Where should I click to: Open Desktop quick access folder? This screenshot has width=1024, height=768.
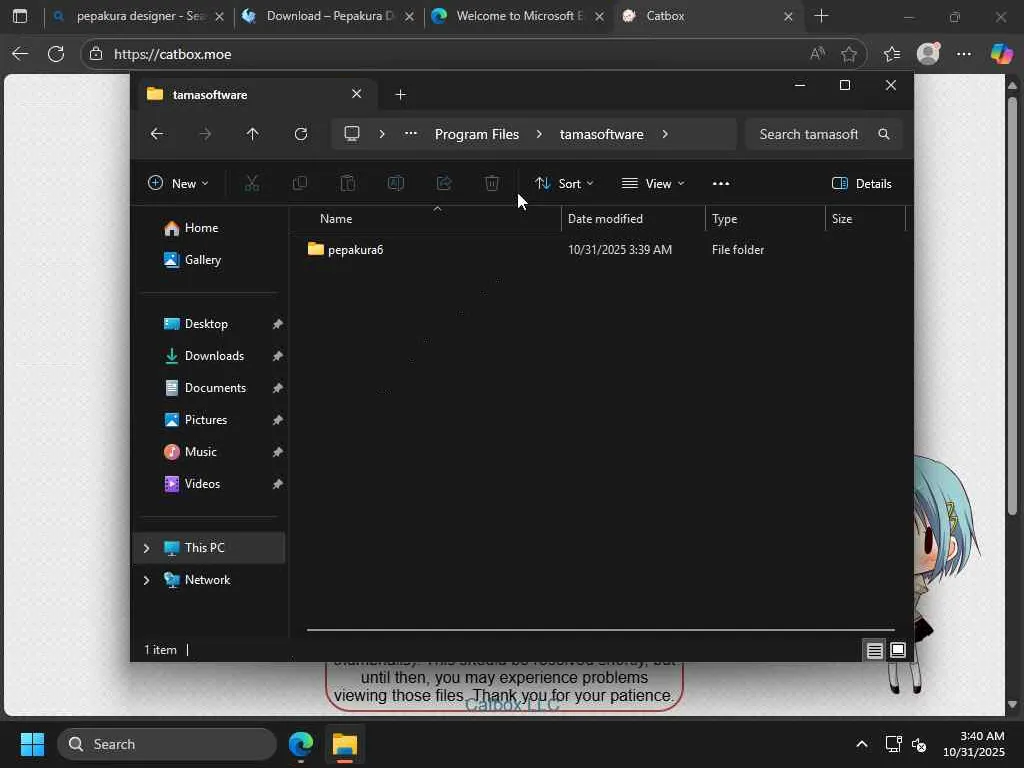tap(206, 324)
